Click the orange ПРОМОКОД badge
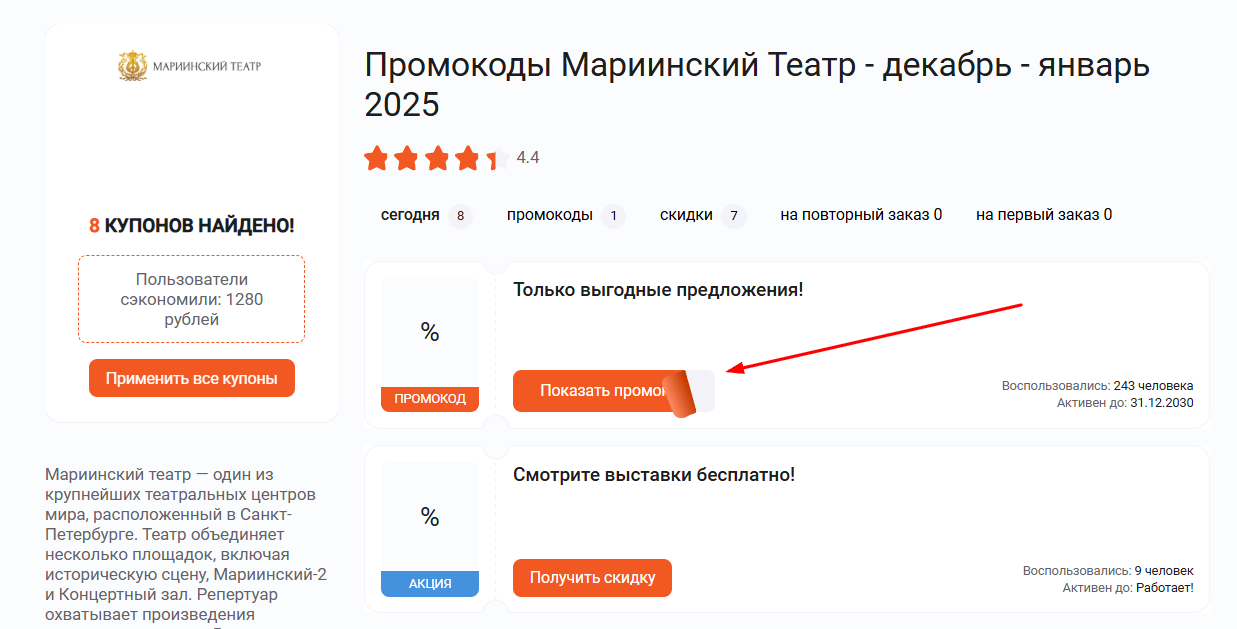The image size is (1237, 629). point(430,398)
